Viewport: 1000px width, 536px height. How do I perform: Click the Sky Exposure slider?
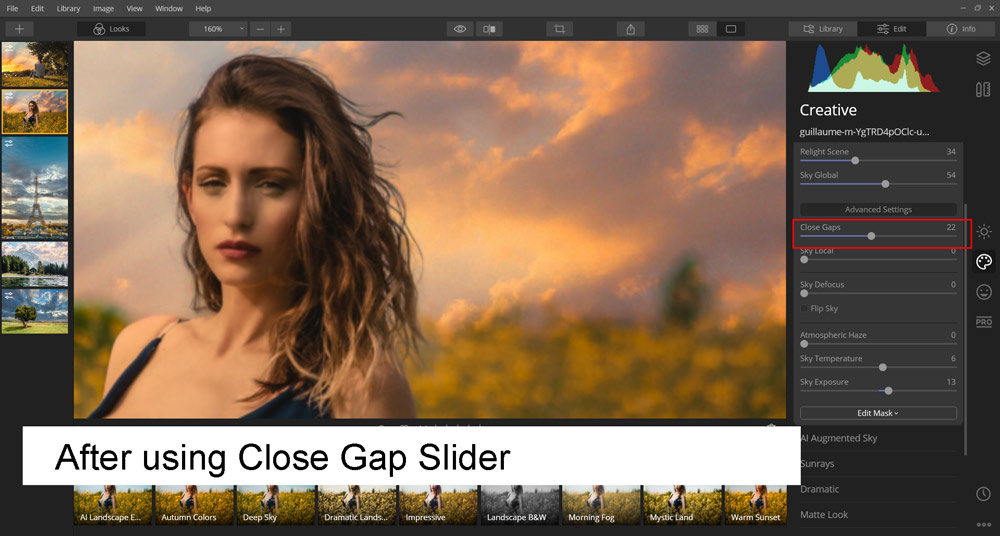point(878,391)
